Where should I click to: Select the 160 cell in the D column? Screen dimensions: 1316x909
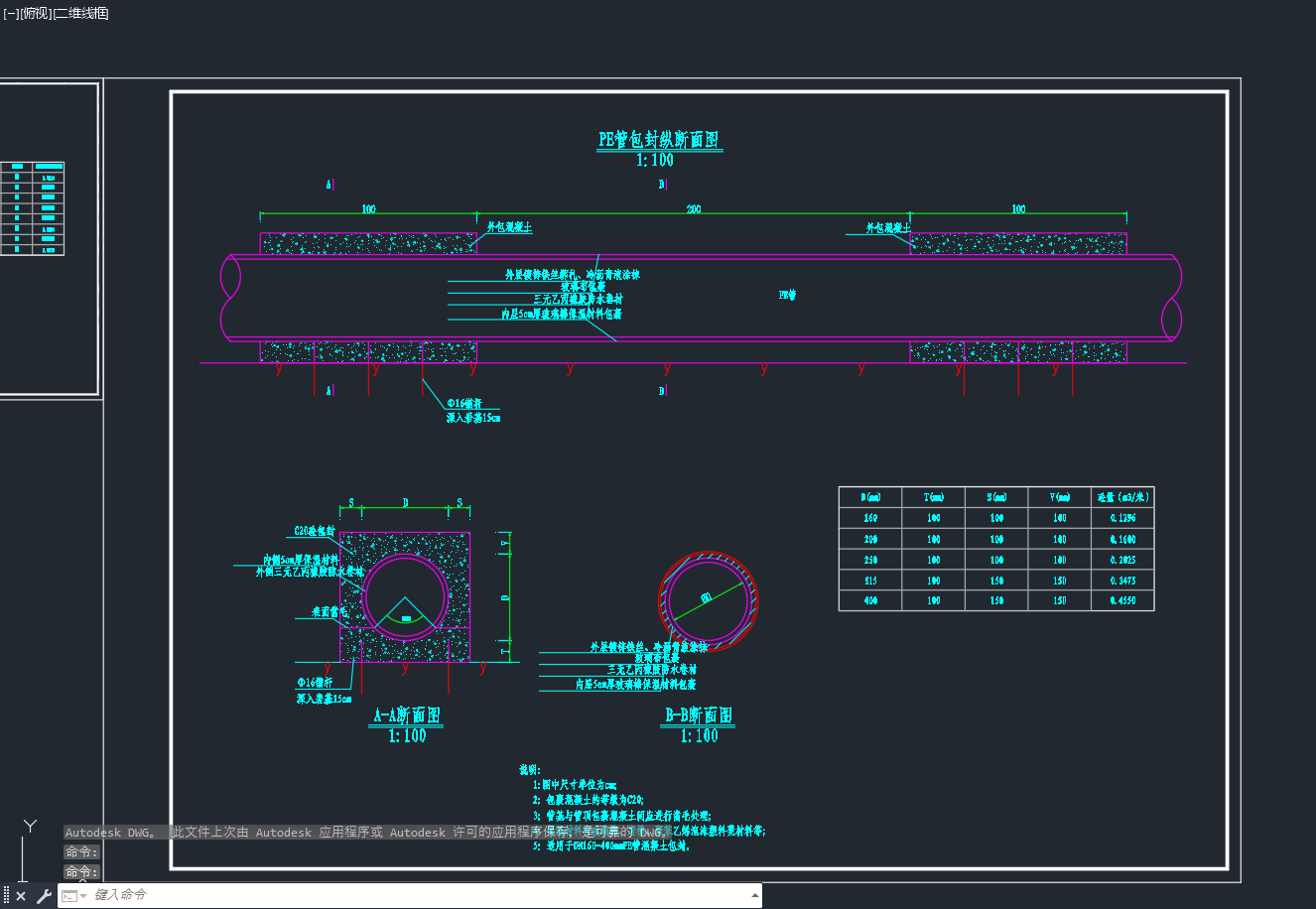click(x=870, y=518)
